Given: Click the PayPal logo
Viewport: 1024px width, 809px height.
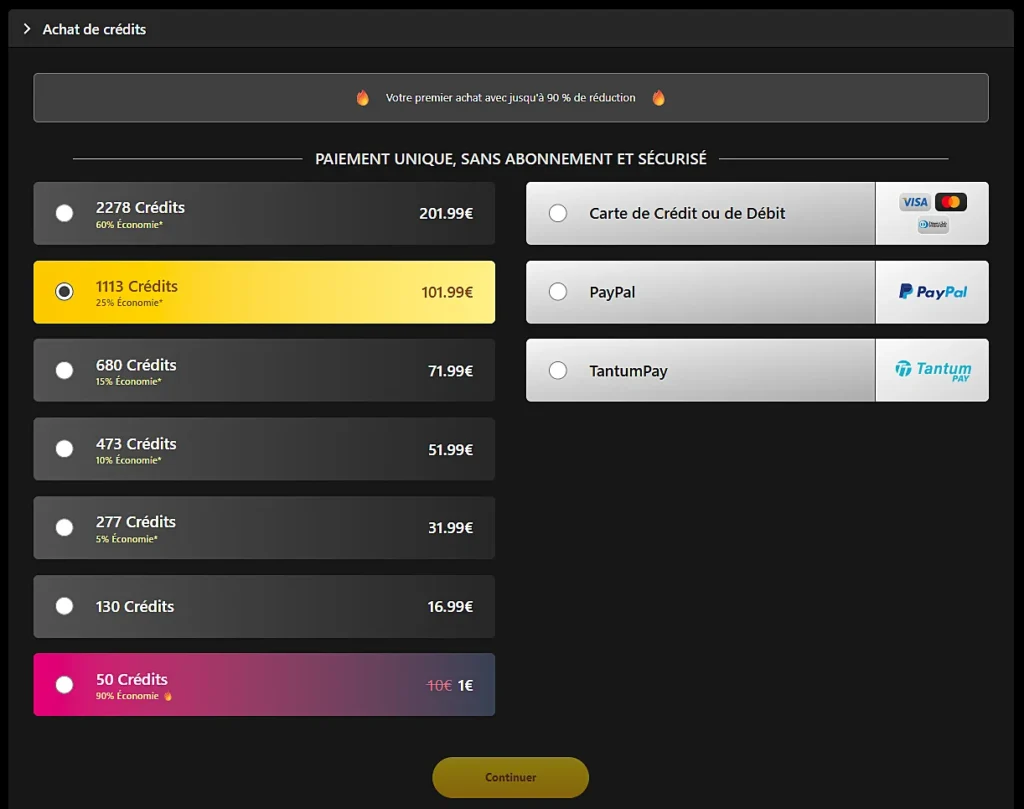Looking at the screenshot, I should coord(932,292).
